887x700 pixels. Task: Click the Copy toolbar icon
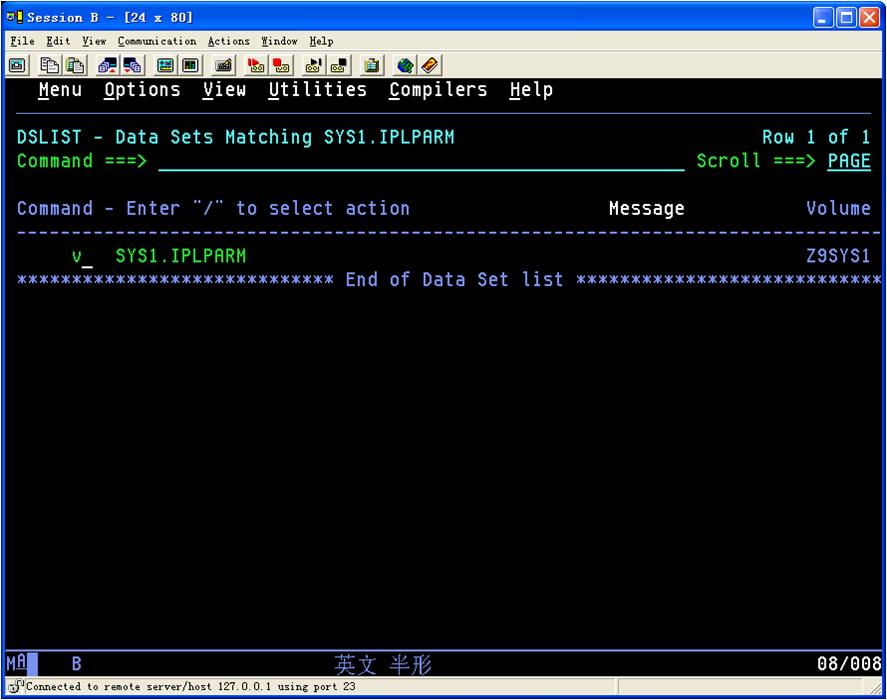(50, 66)
